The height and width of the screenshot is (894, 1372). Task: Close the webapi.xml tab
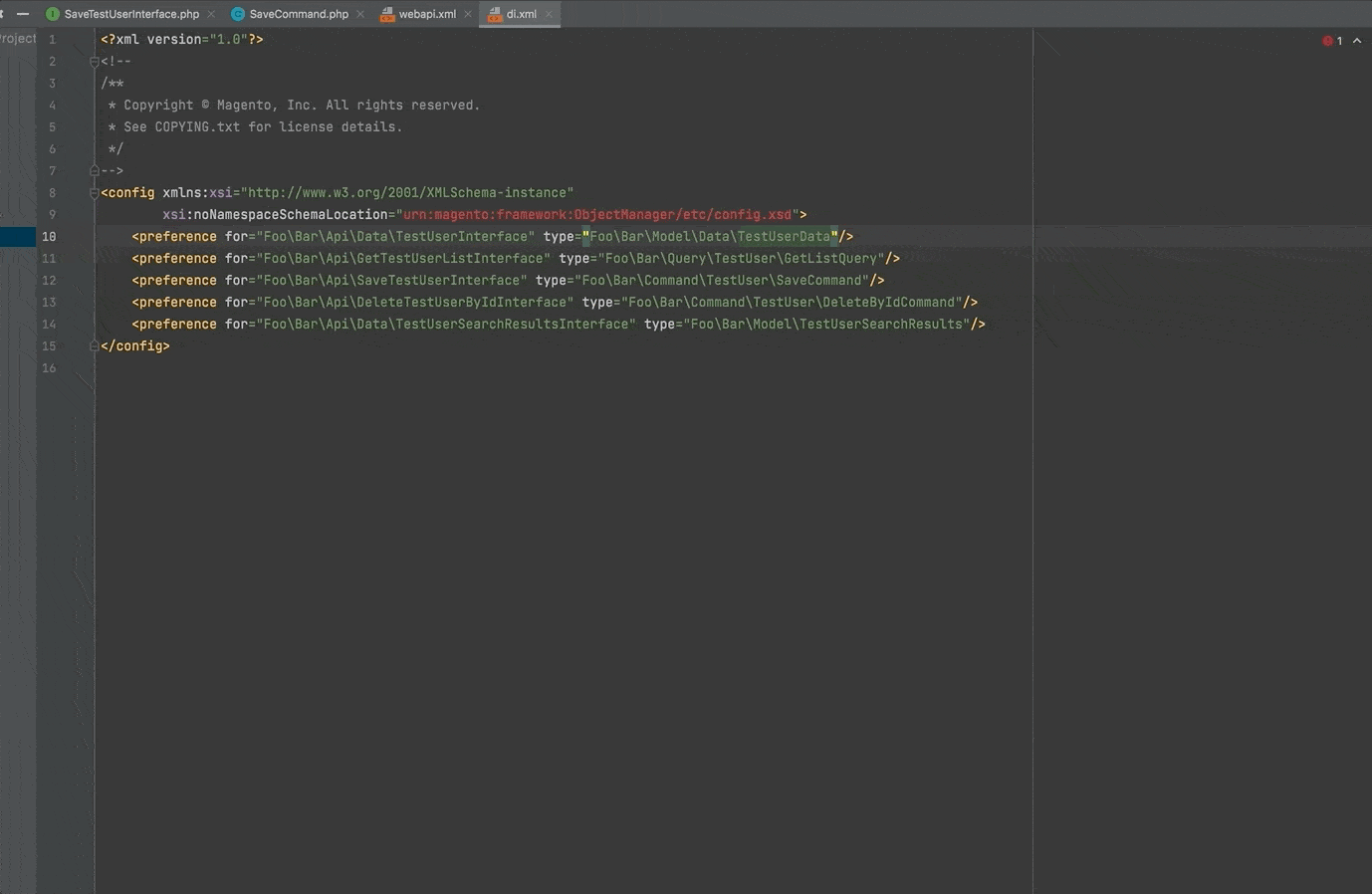point(468,14)
